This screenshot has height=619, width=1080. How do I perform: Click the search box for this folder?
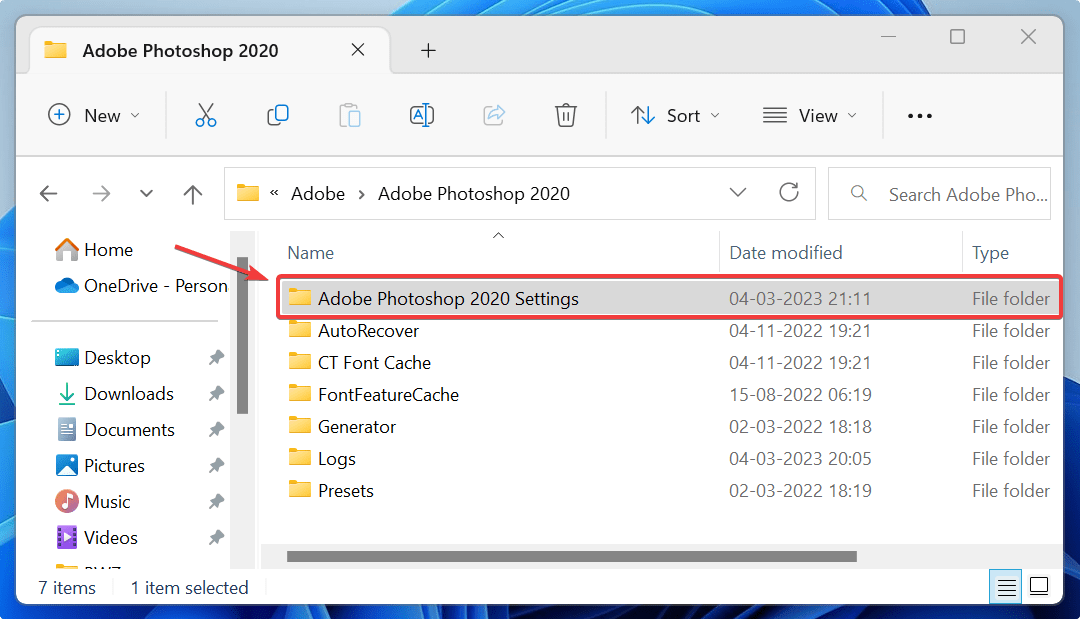[950, 193]
